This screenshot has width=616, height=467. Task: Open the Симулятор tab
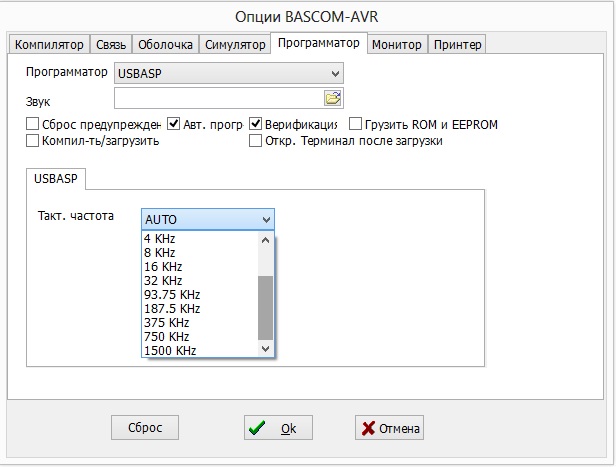coord(235,44)
